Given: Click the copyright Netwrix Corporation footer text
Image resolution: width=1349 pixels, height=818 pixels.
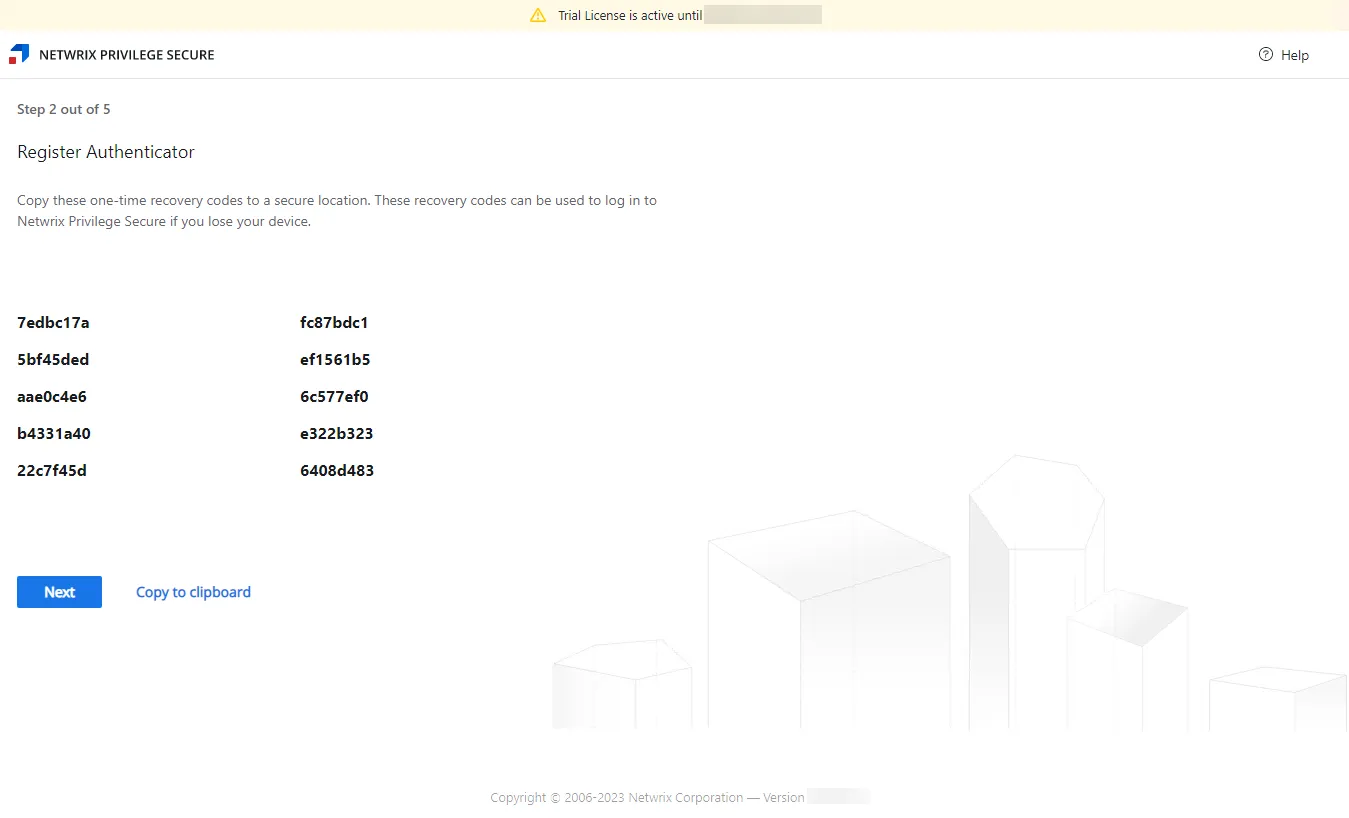Looking at the screenshot, I should [647, 798].
